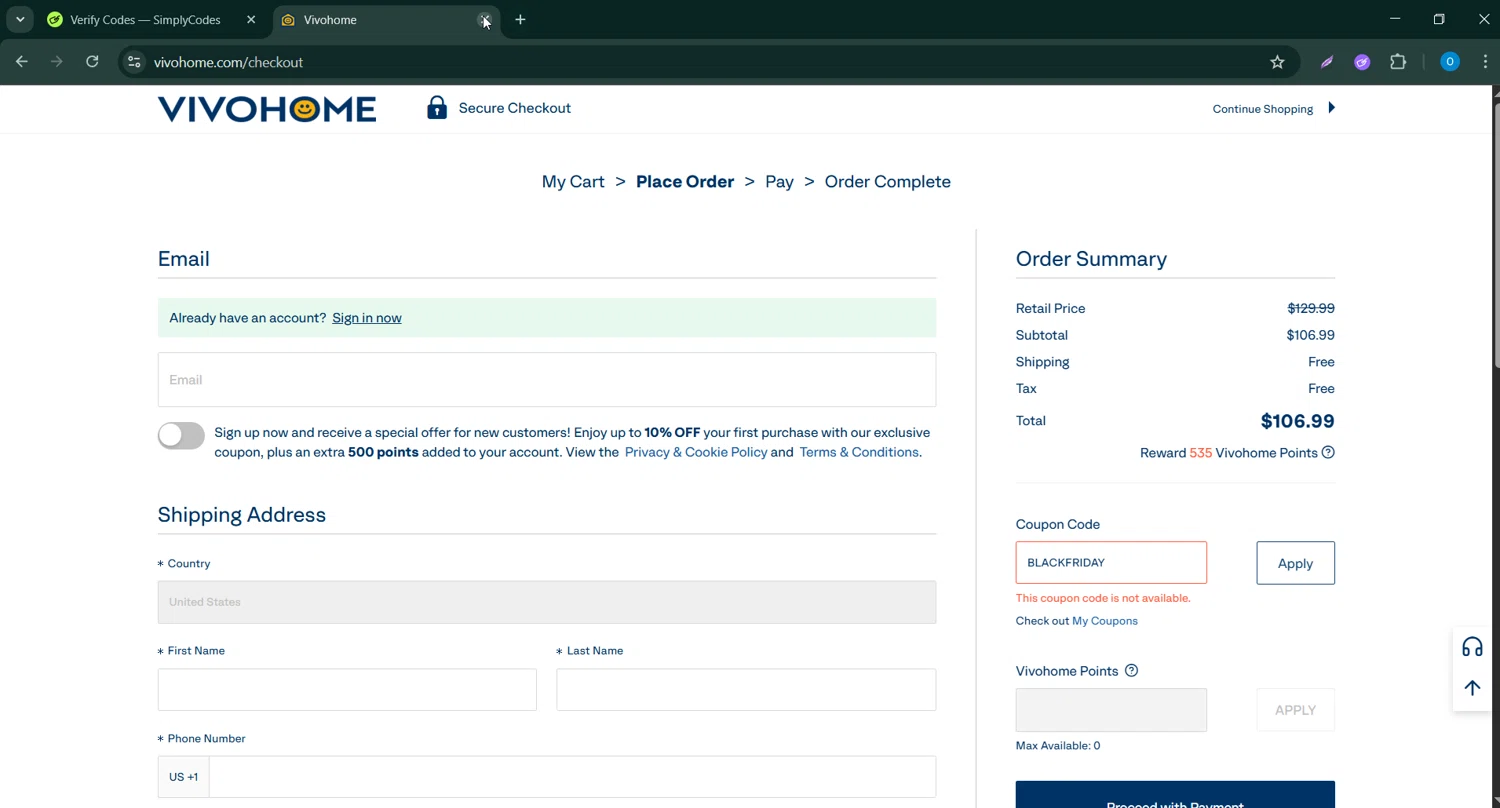Click the Pay breadcrumb step

click(x=779, y=182)
